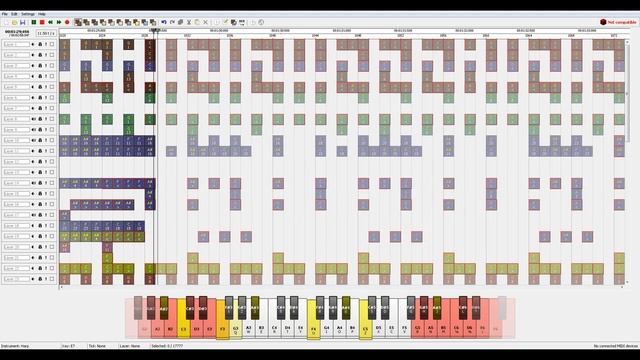Solo Layer 8 using its exclamation icon
Screen dimensions: 640x360
46,119
